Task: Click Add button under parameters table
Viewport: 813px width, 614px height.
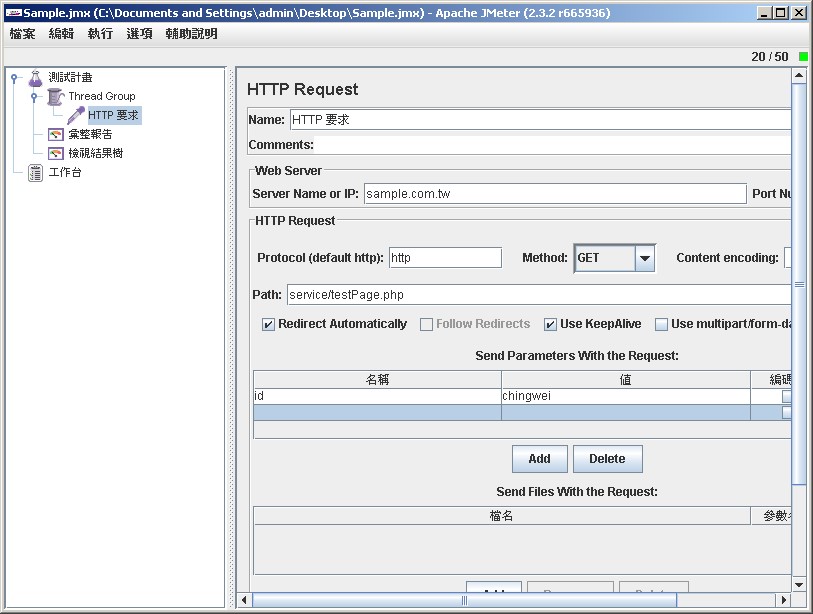Action: 539,459
